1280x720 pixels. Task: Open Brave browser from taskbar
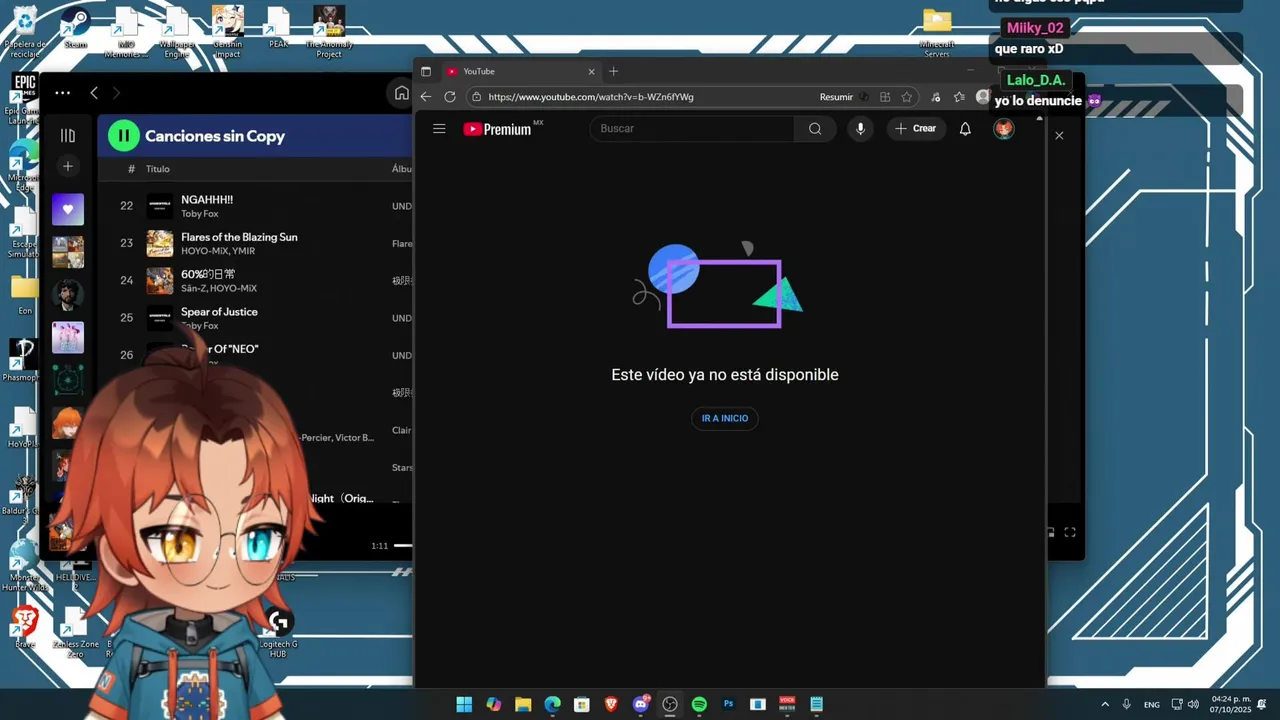pyautogui.click(x=611, y=704)
